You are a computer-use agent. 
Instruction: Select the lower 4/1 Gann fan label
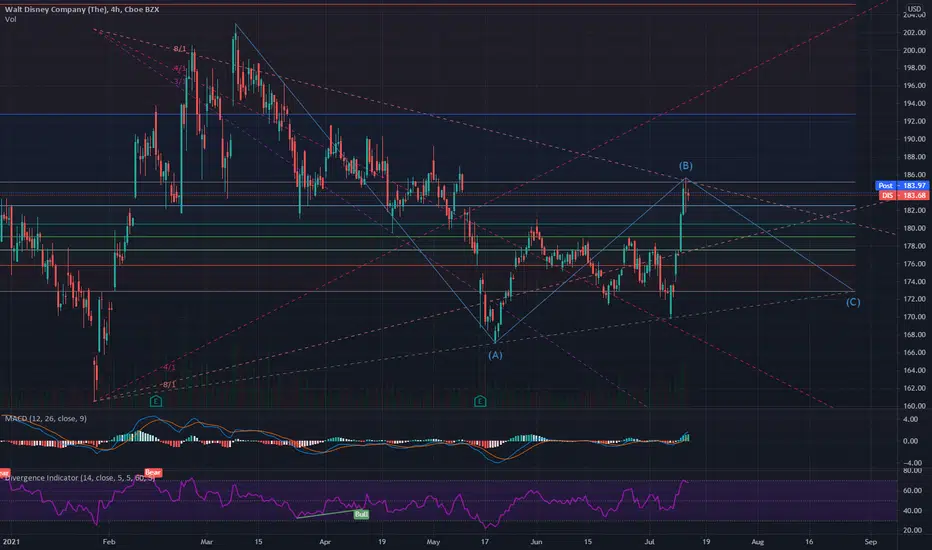(x=169, y=367)
